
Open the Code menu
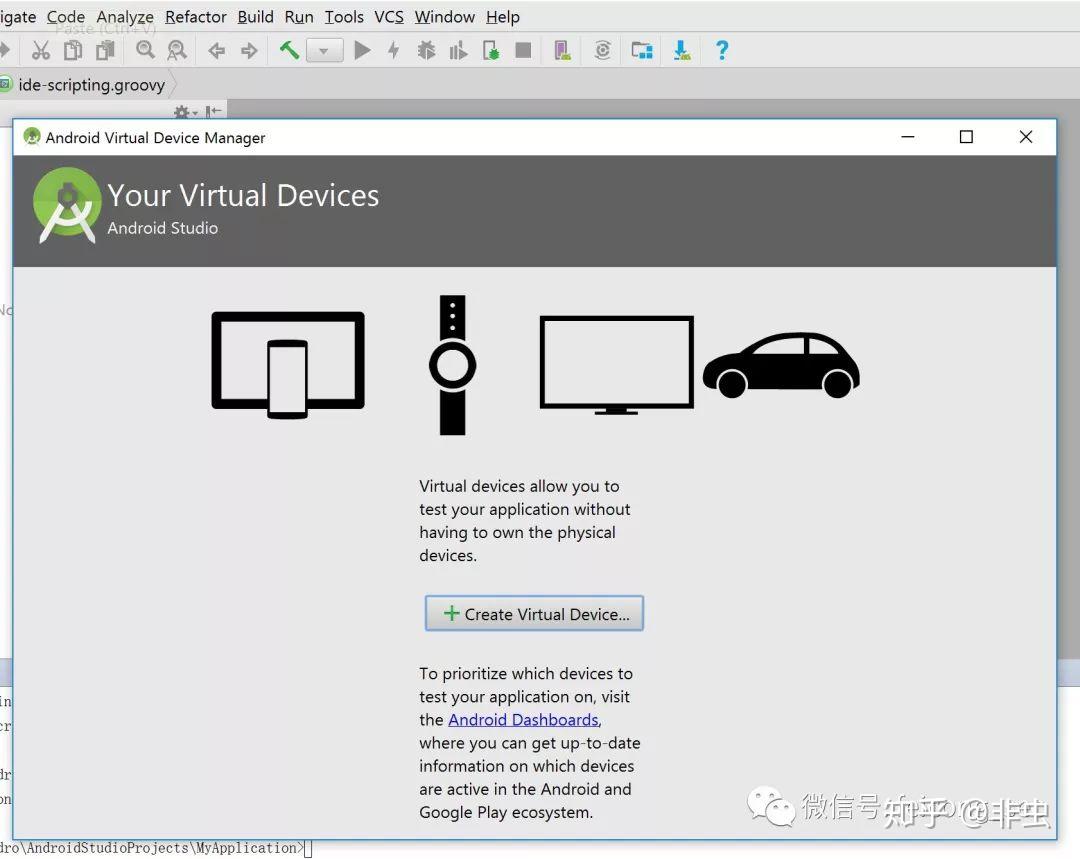tap(66, 17)
